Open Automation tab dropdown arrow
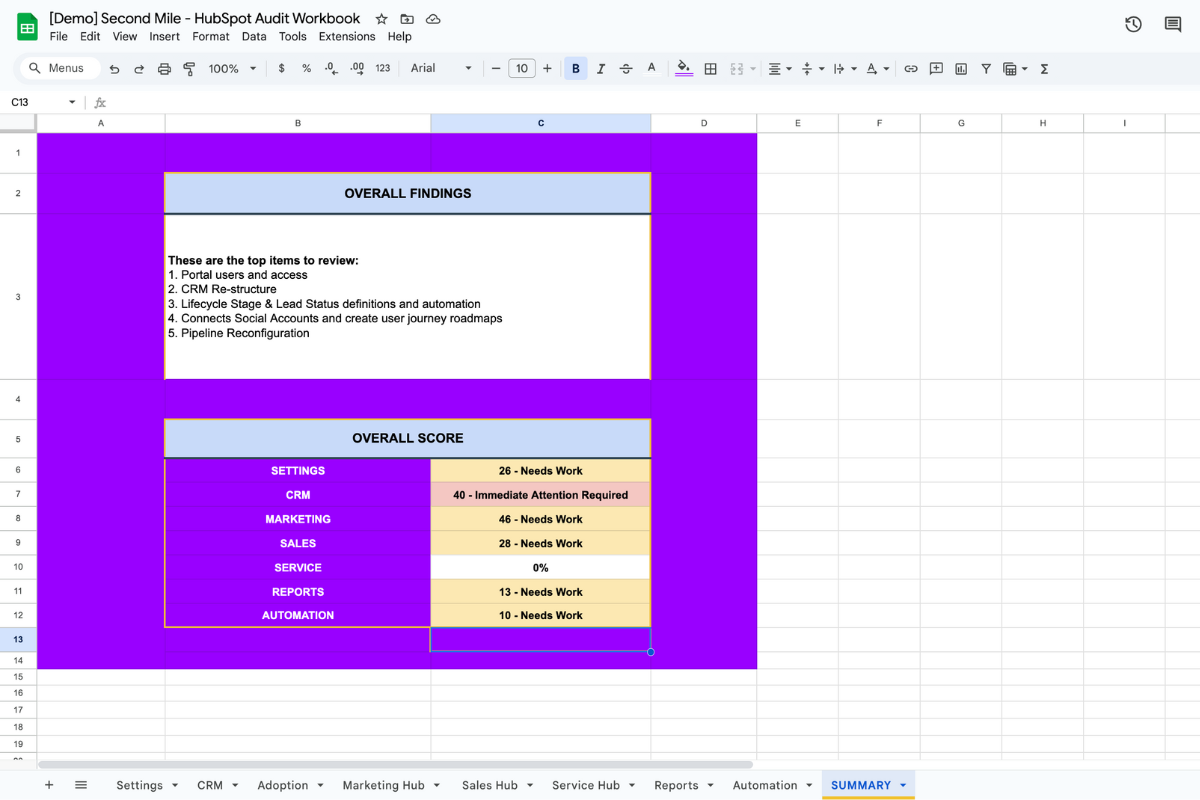The height and width of the screenshot is (800, 1200). [810, 785]
